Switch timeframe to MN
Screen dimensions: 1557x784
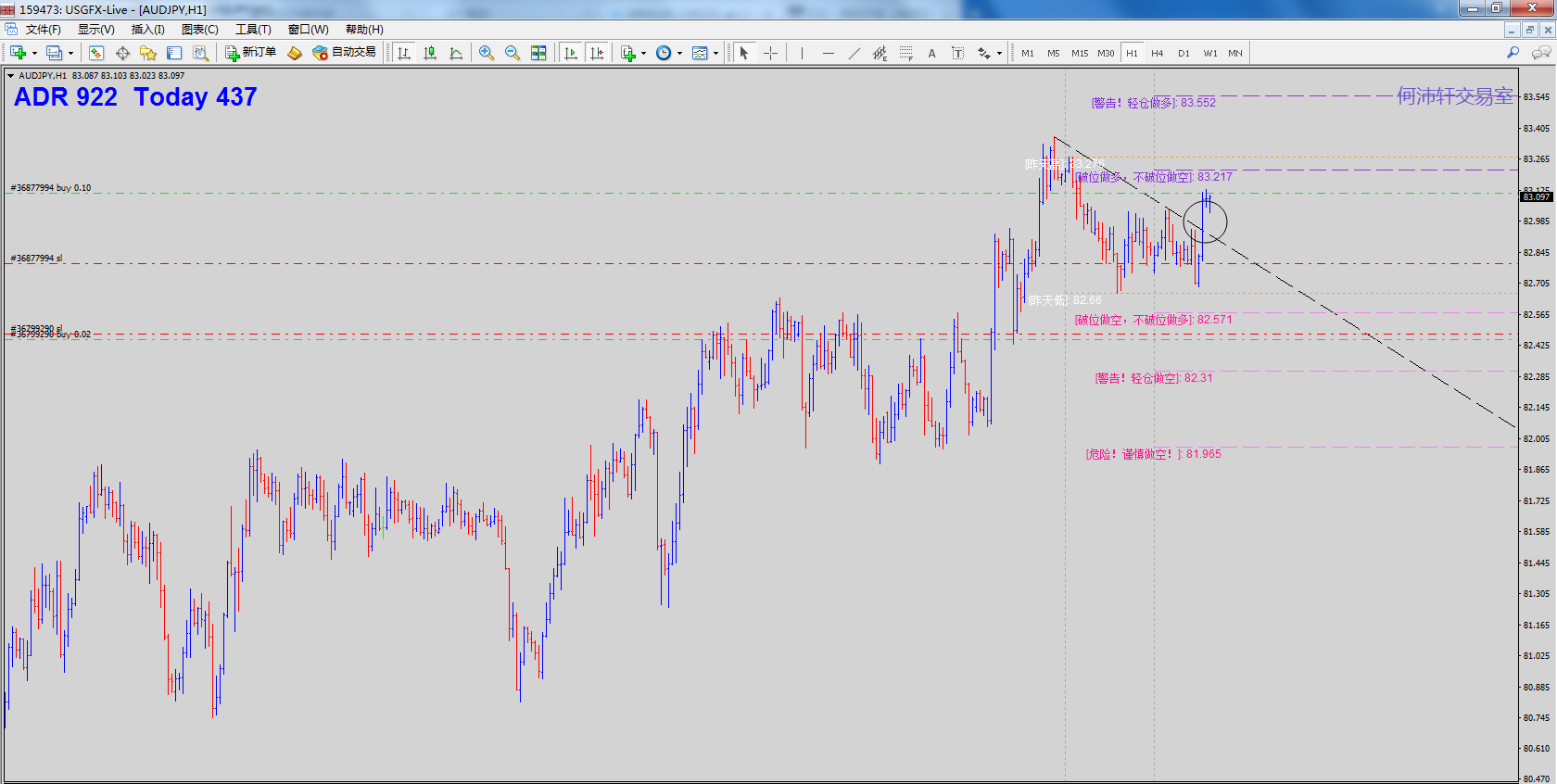1235,53
